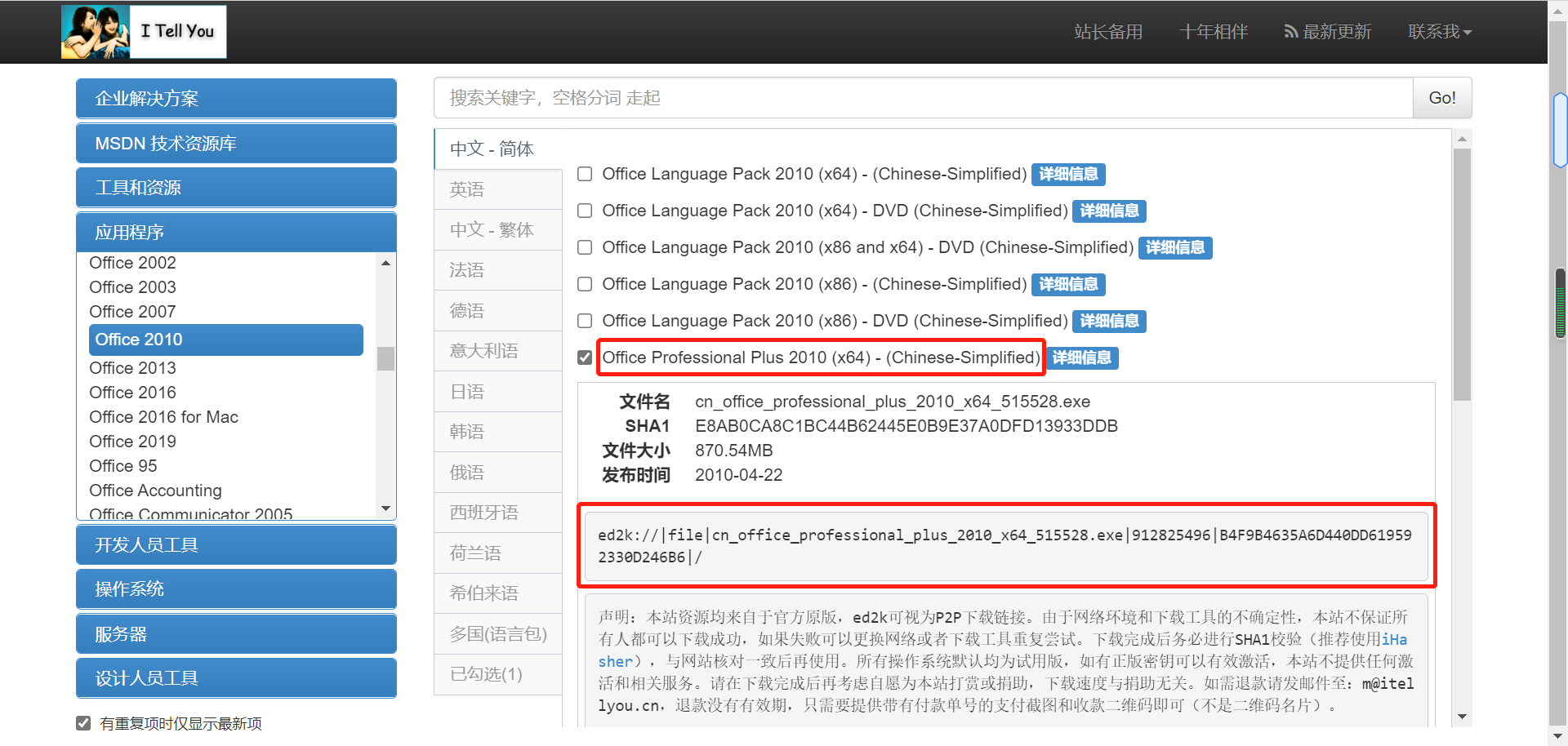Uncheck Office Professional Plus 2010 (x64) checkbox
Screen dimensions: 1568x746
(x=585, y=357)
